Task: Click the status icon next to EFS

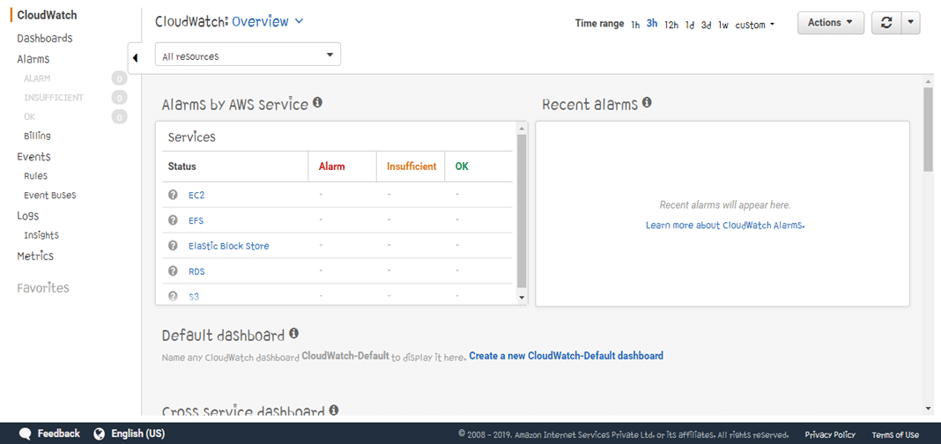Action: tap(173, 220)
